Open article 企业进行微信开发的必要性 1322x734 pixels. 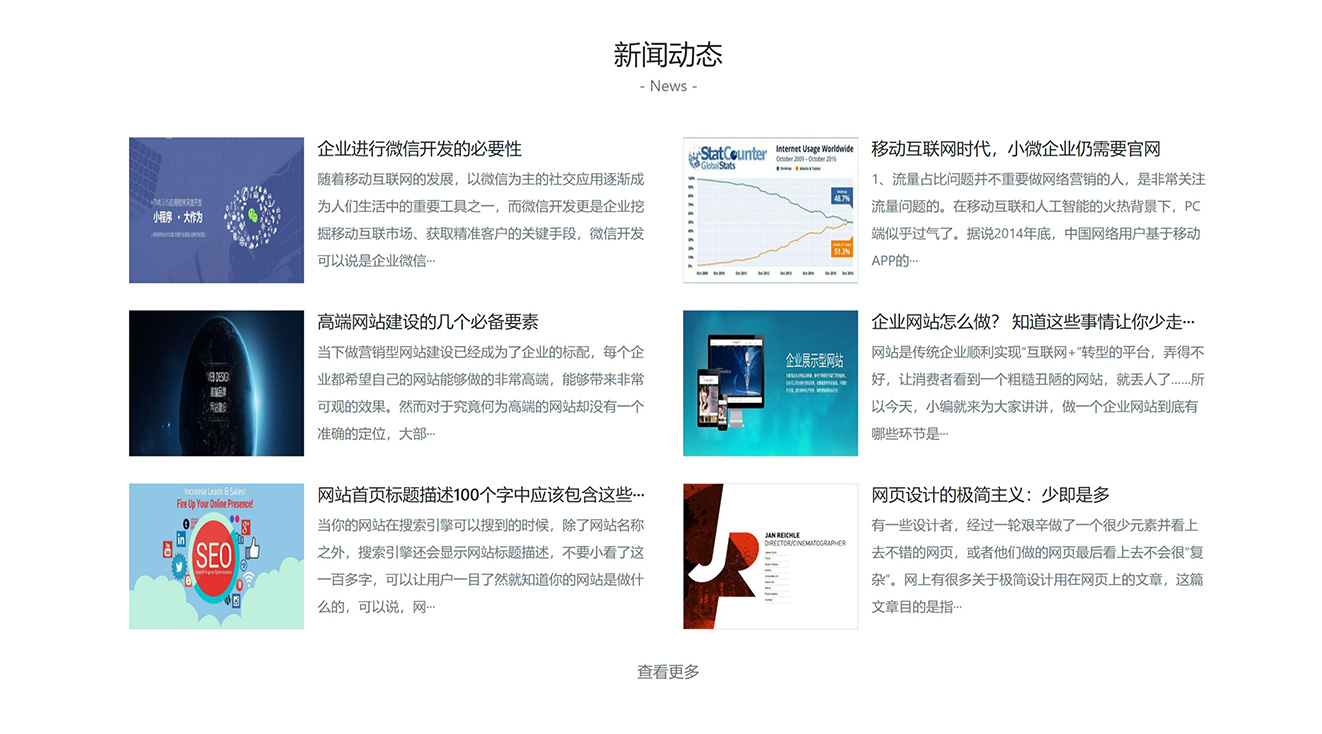pos(419,149)
